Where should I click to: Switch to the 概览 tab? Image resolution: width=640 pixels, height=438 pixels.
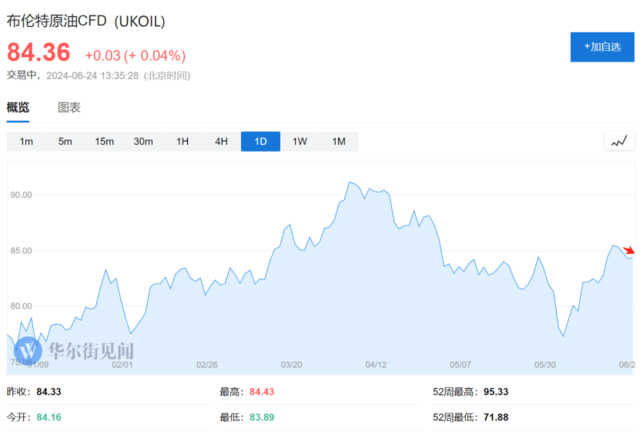point(18,107)
